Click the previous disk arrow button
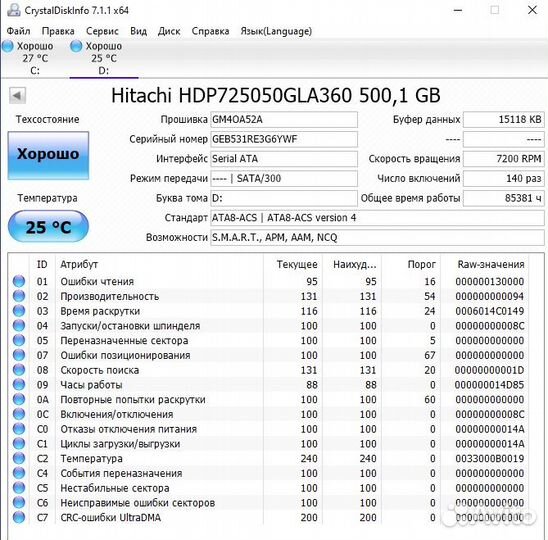 (x=17, y=95)
